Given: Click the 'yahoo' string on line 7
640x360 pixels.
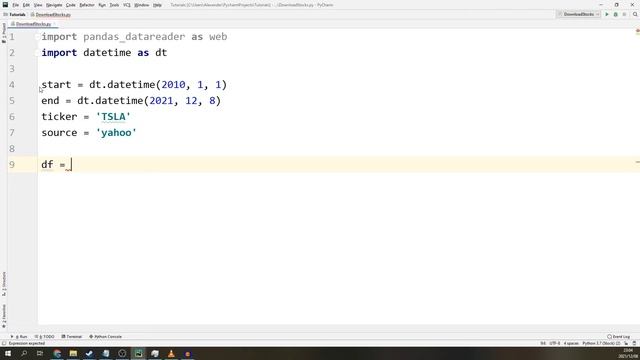Looking at the screenshot, I should click(x=116, y=133).
